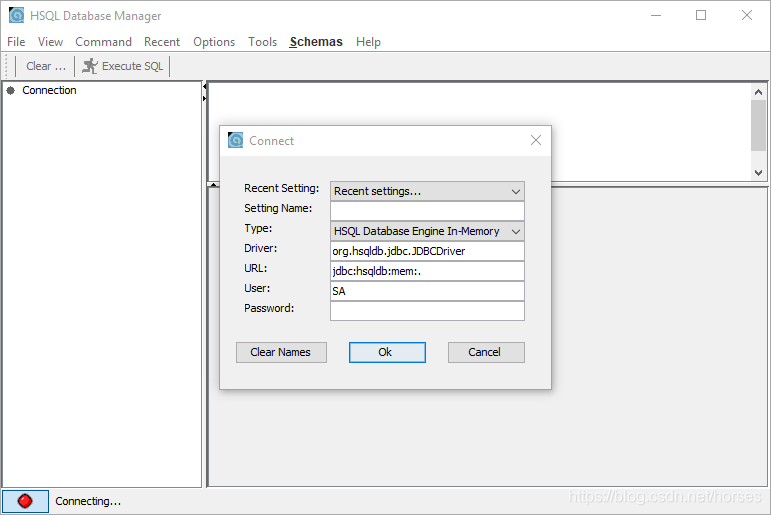This screenshot has width=771, height=515.
Task: Focus the Password field
Action: [427, 311]
